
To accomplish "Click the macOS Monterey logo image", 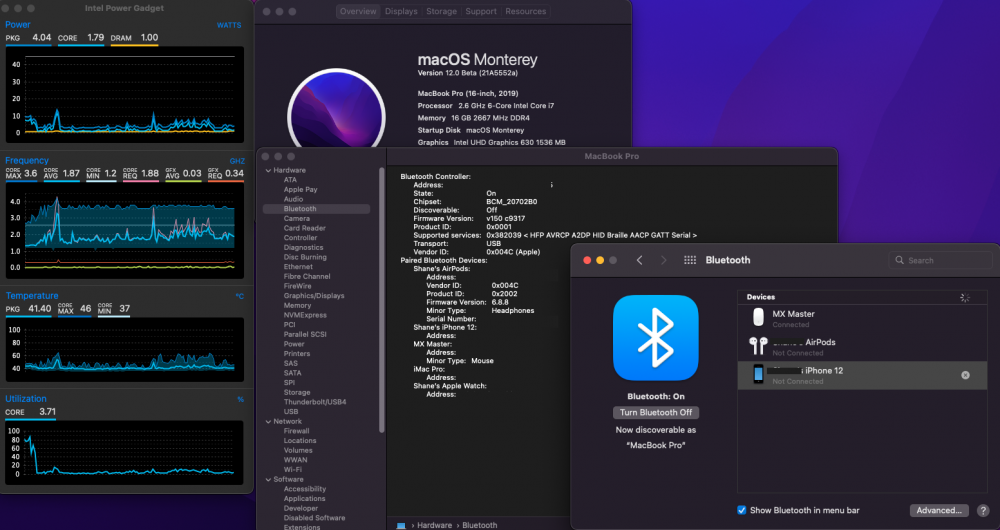I will (x=336, y=110).
